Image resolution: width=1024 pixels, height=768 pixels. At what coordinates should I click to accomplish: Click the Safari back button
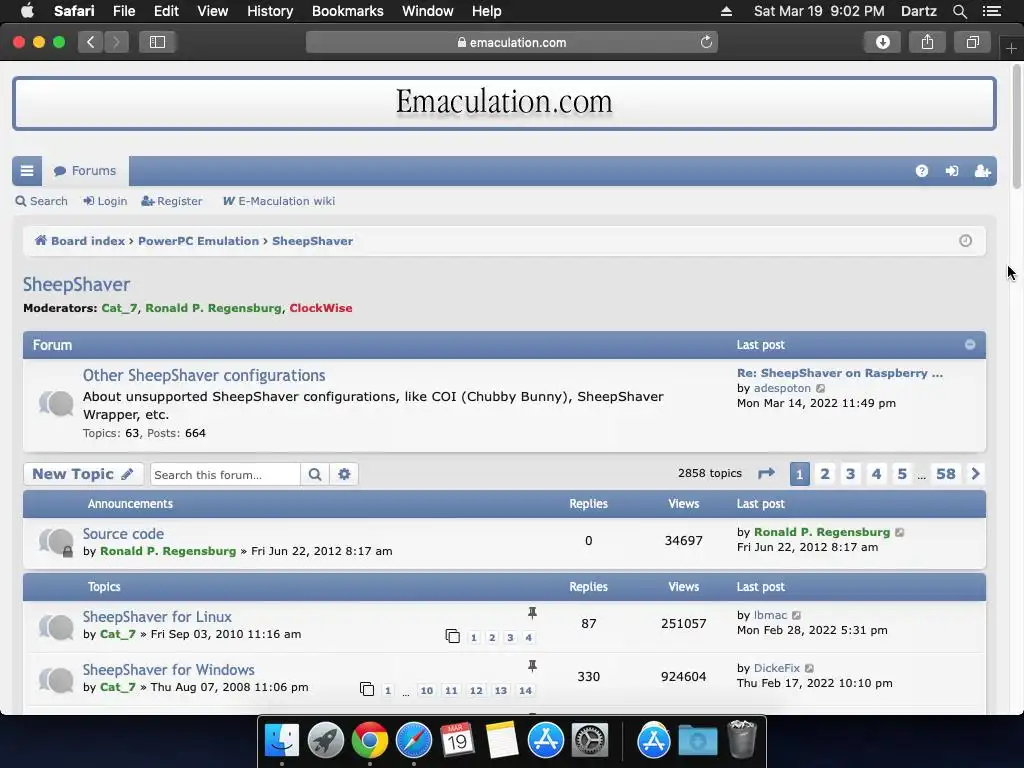point(91,42)
